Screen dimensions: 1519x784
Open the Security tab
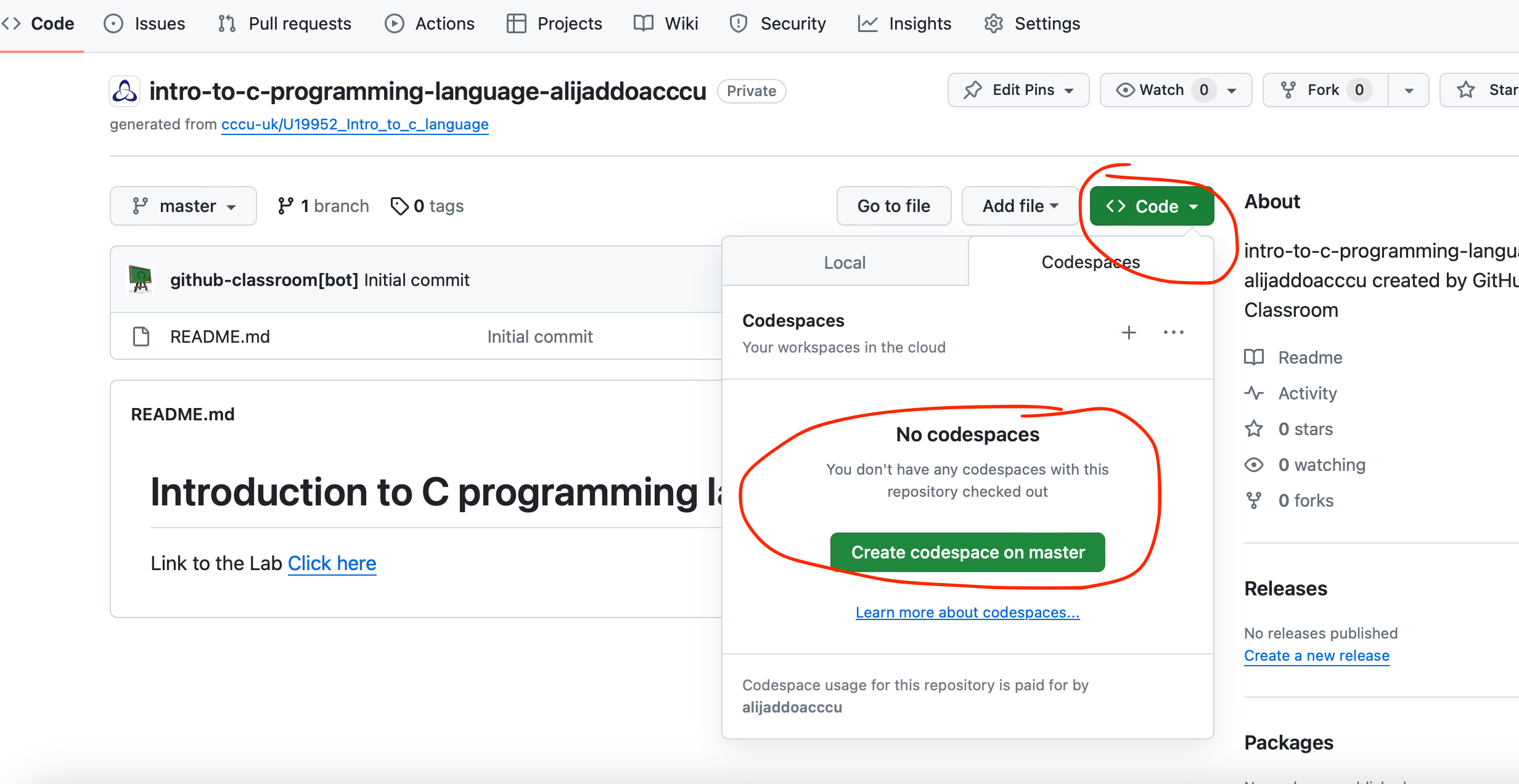(x=777, y=23)
